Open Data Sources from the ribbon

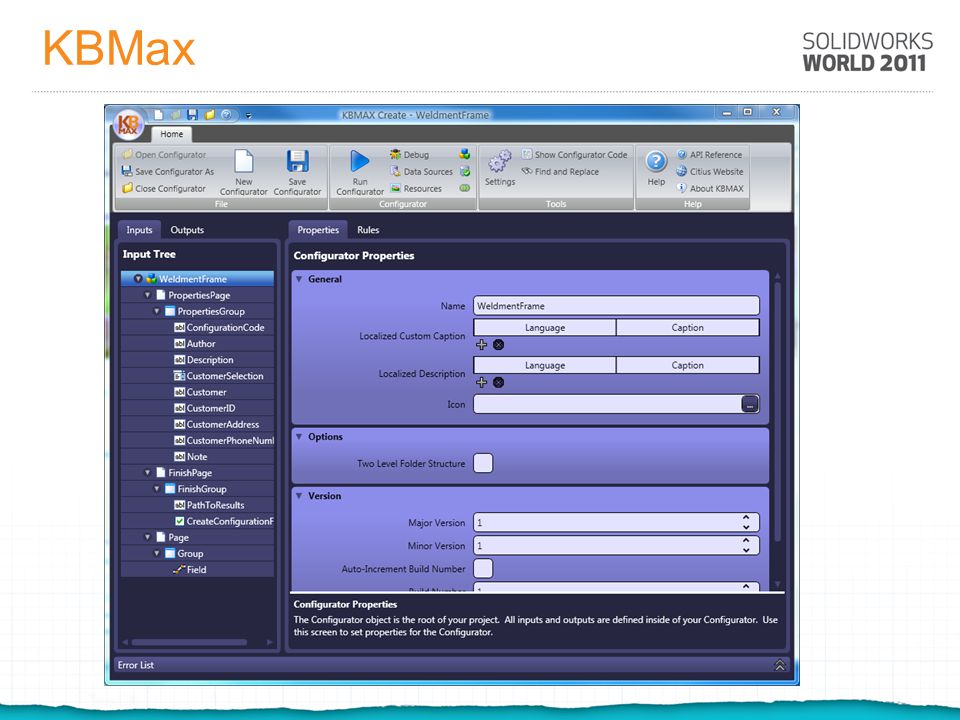click(x=422, y=171)
